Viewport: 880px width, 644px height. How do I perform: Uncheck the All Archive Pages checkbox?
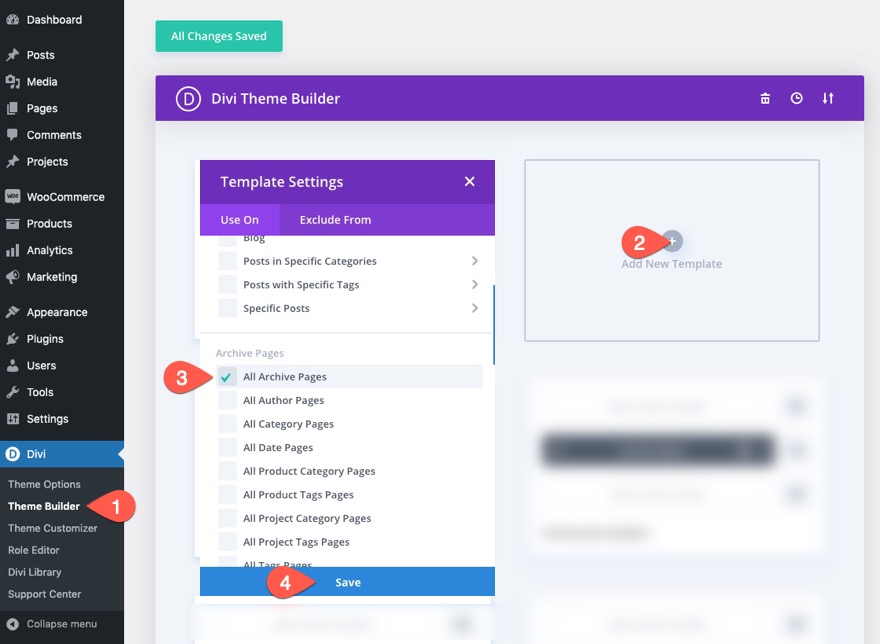tap(227, 377)
